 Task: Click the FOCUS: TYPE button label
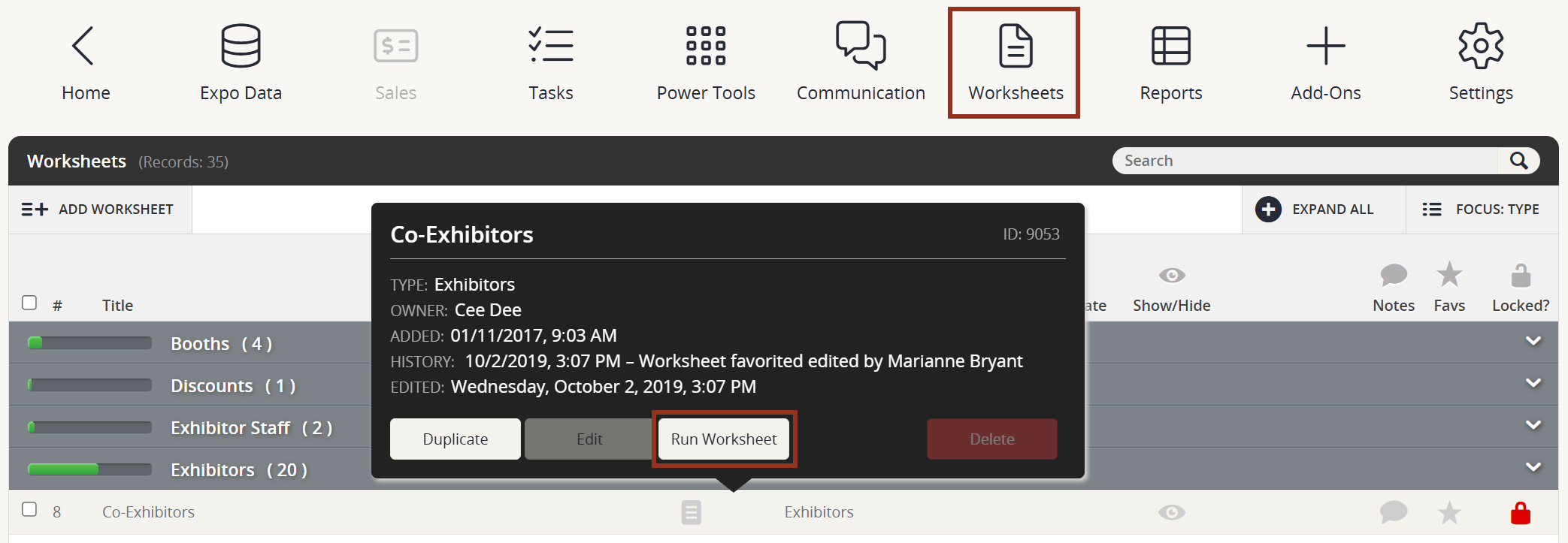1497,210
